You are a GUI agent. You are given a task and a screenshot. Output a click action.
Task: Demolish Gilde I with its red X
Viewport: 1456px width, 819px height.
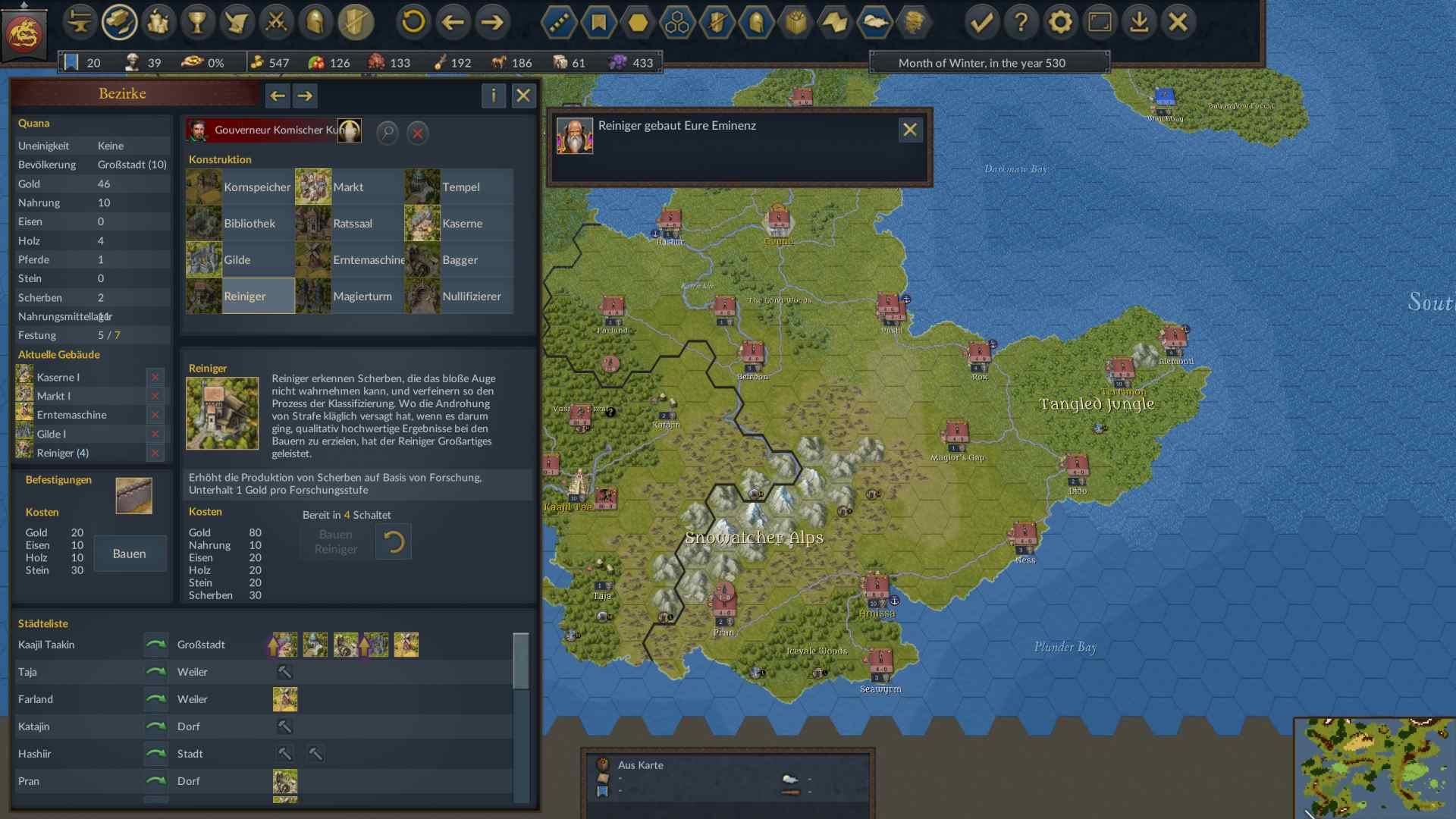click(155, 434)
